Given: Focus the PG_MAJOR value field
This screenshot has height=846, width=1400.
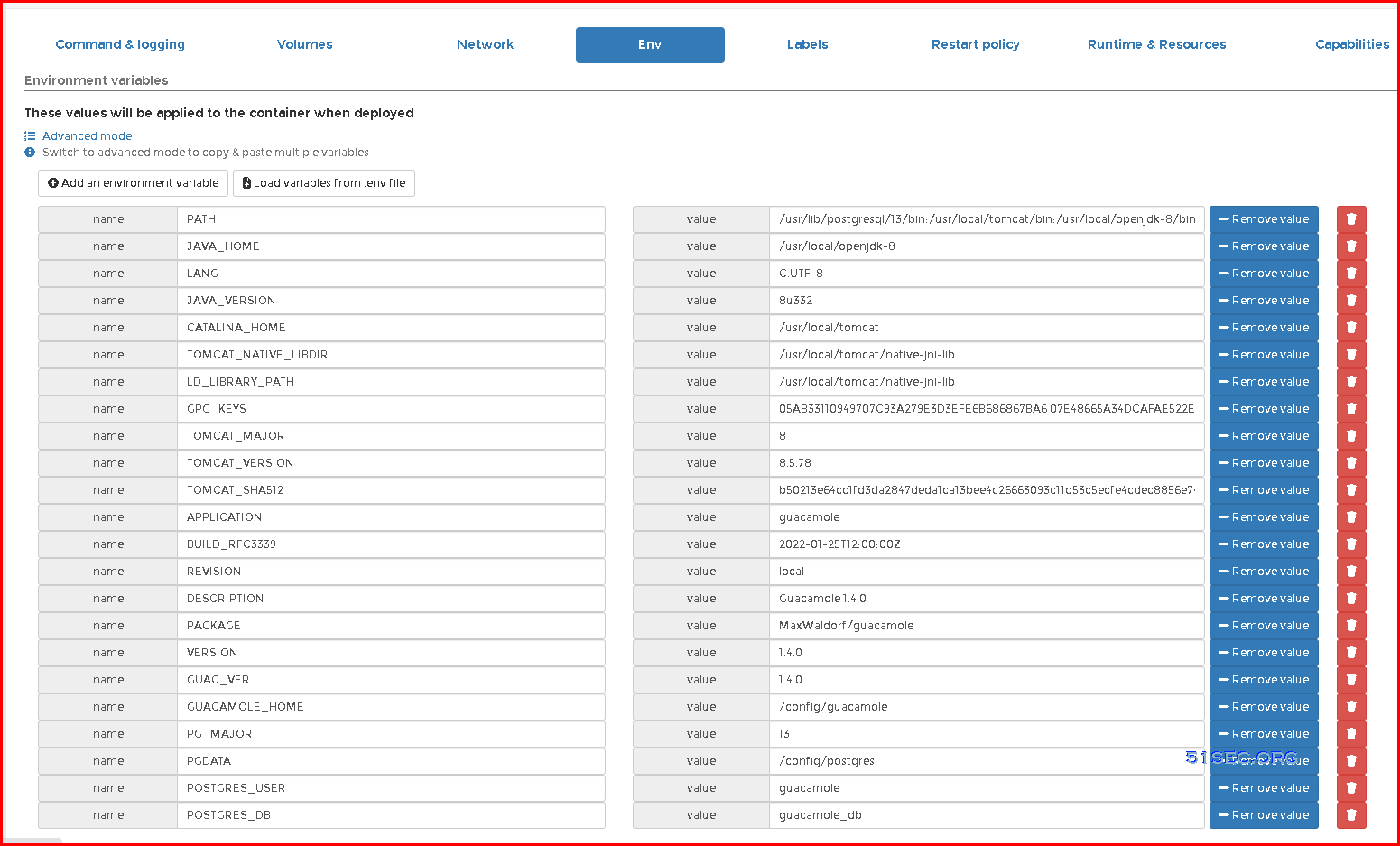Looking at the screenshot, I should pyautogui.click(x=987, y=734).
